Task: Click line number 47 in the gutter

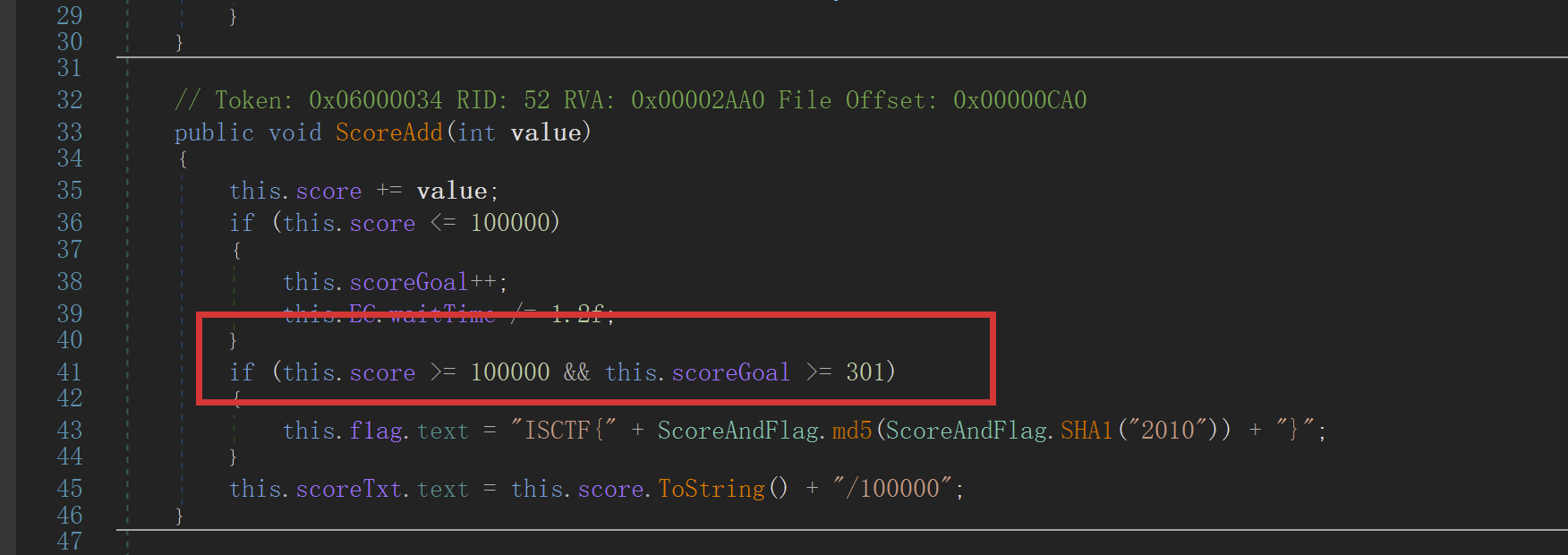Action: point(70,542)
